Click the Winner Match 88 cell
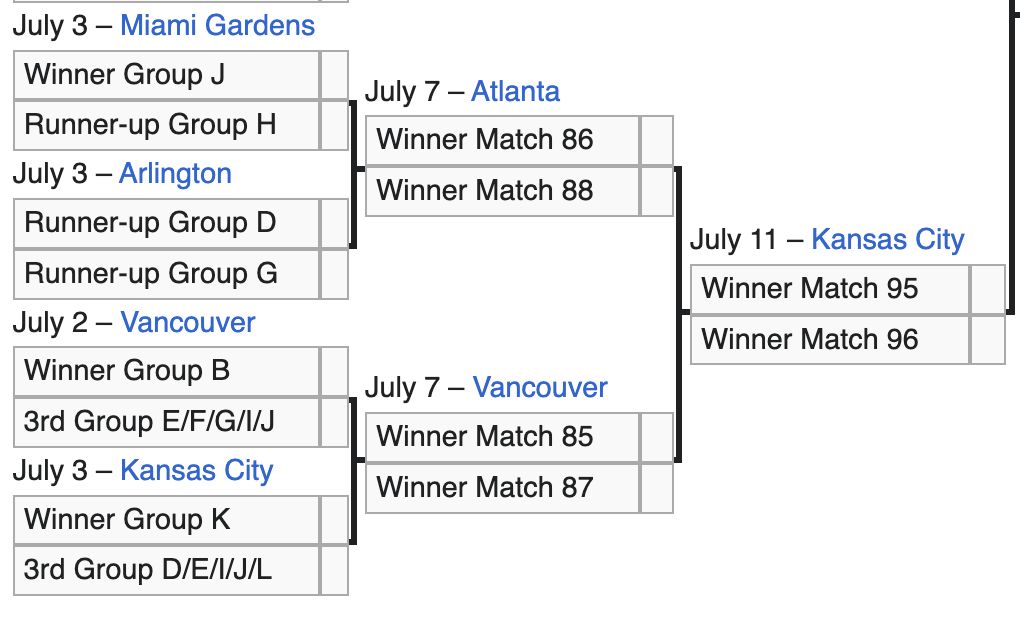The height and width of the screenshot is (630, 1020). click(x=502, y=190)
